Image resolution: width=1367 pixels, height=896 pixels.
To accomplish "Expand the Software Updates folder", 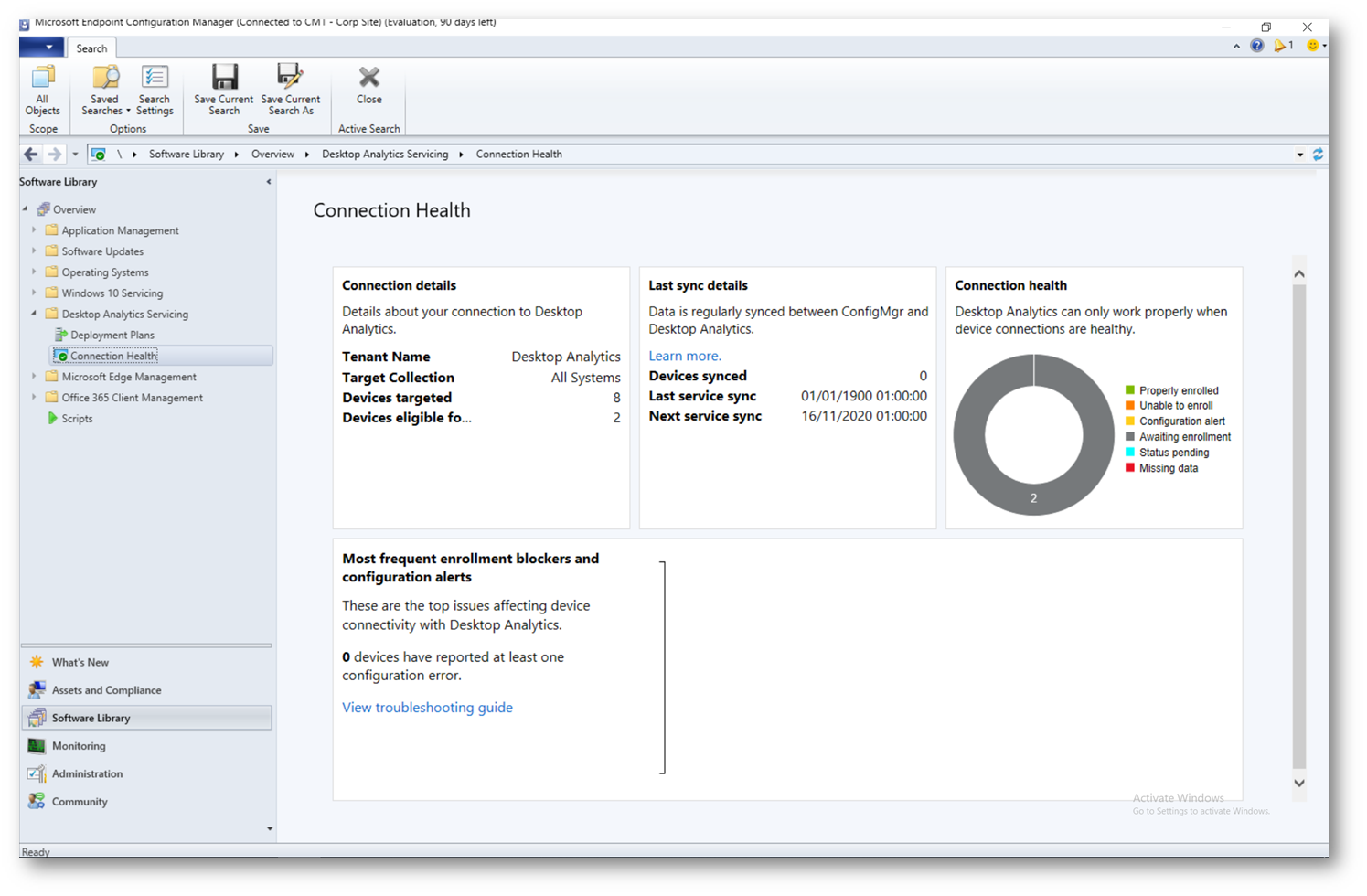I will tap(34, 251).
